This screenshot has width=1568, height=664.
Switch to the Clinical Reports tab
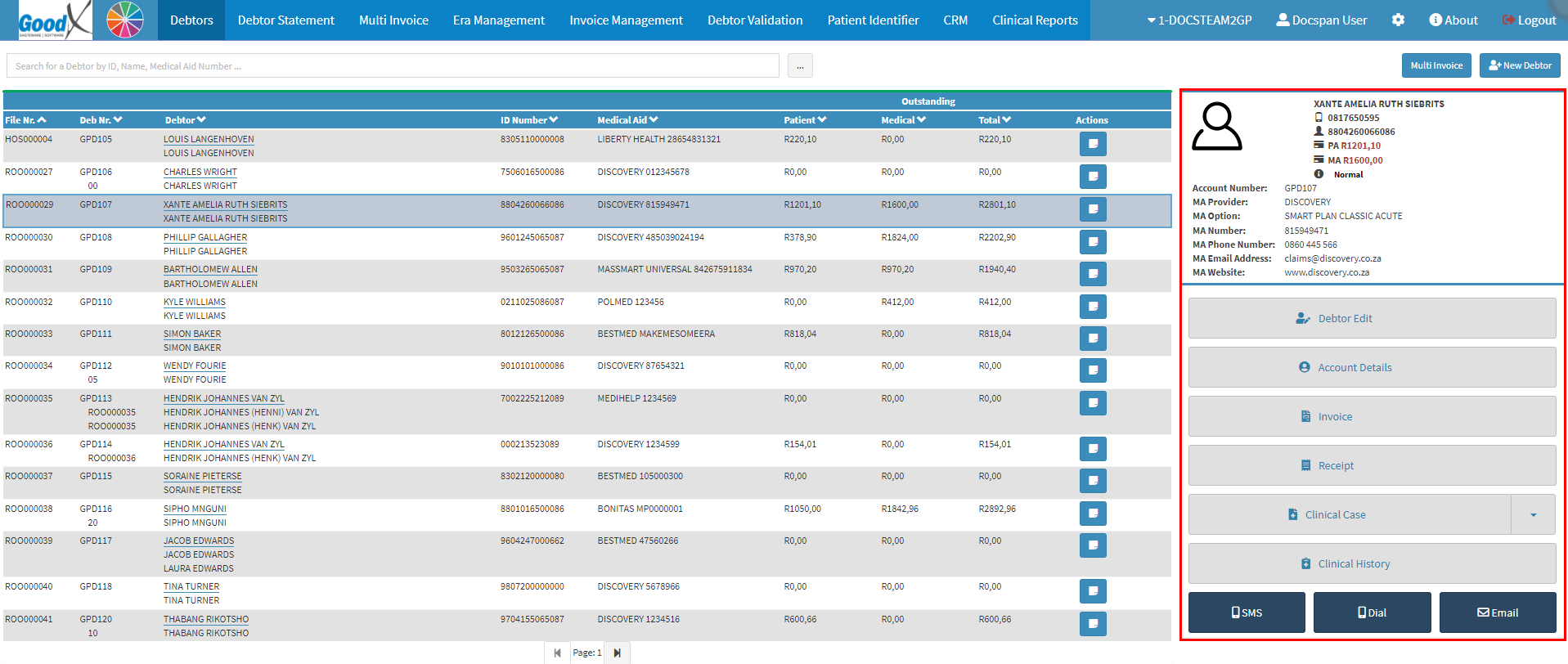1035,20
